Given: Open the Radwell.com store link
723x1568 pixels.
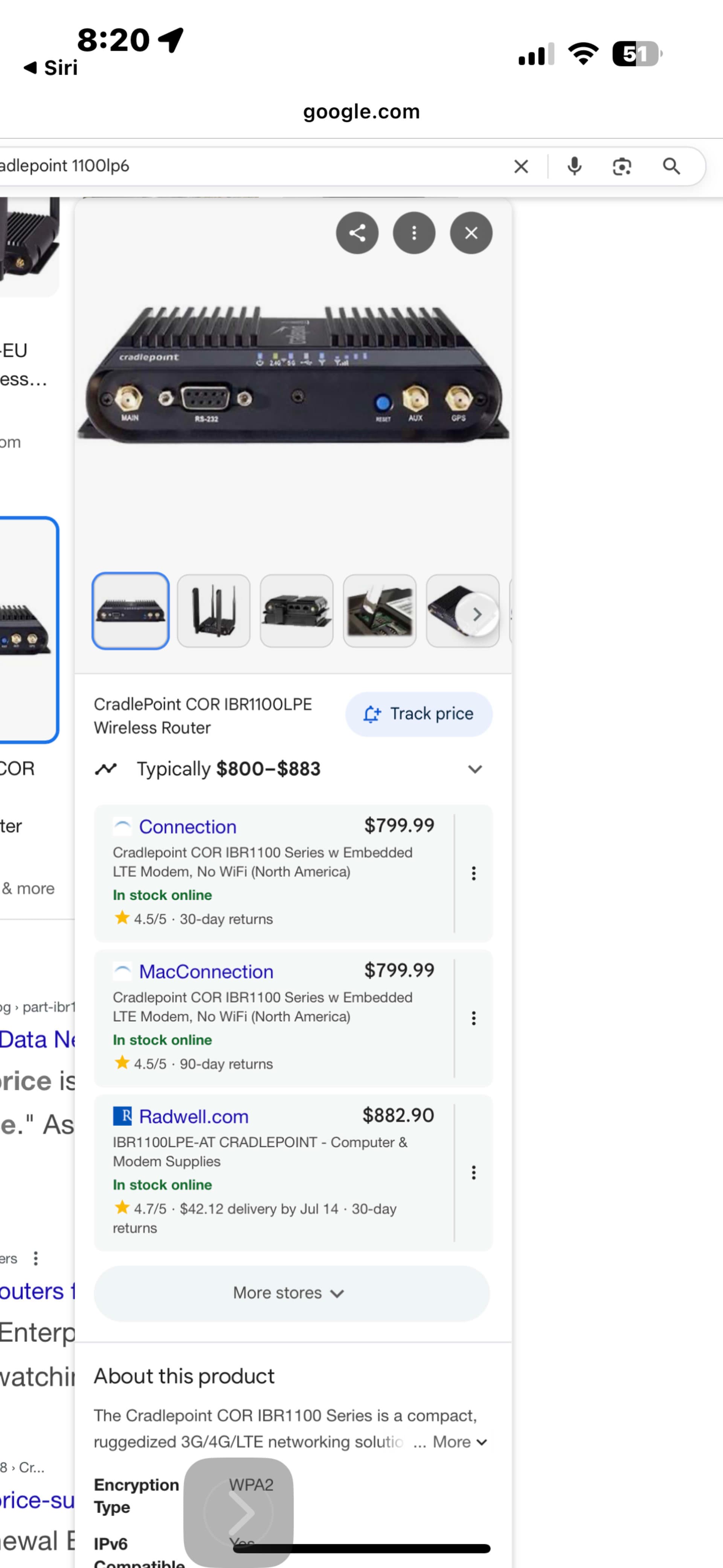Looking at the screenshot, I should pyautogui.click(x=194, y=1116).
